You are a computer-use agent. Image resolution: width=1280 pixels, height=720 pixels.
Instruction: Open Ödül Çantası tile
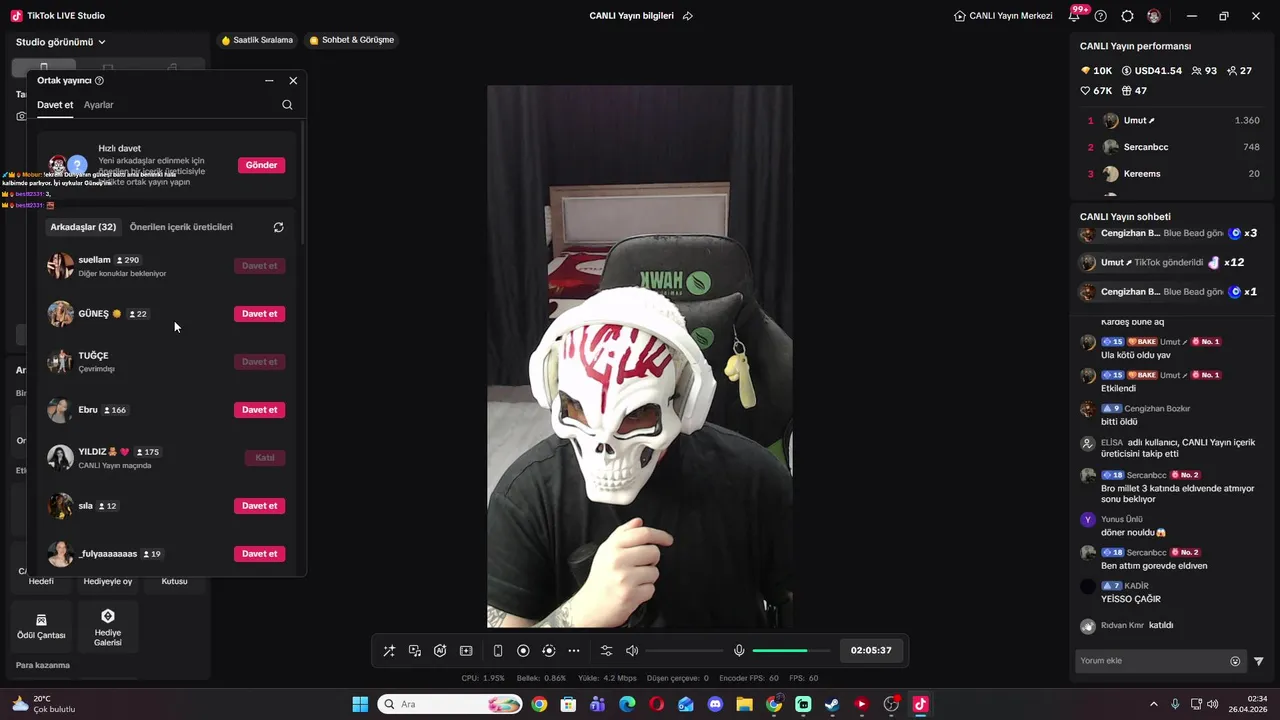click(41, 626)
